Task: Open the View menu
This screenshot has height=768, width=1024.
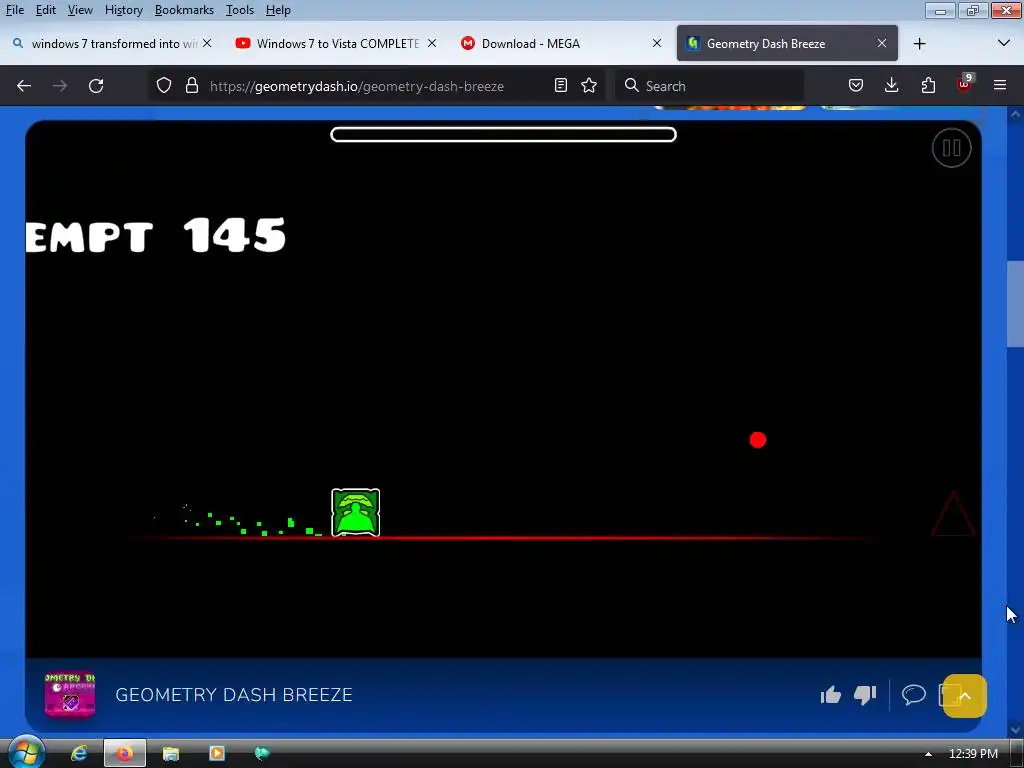Action: coord(80,10)
